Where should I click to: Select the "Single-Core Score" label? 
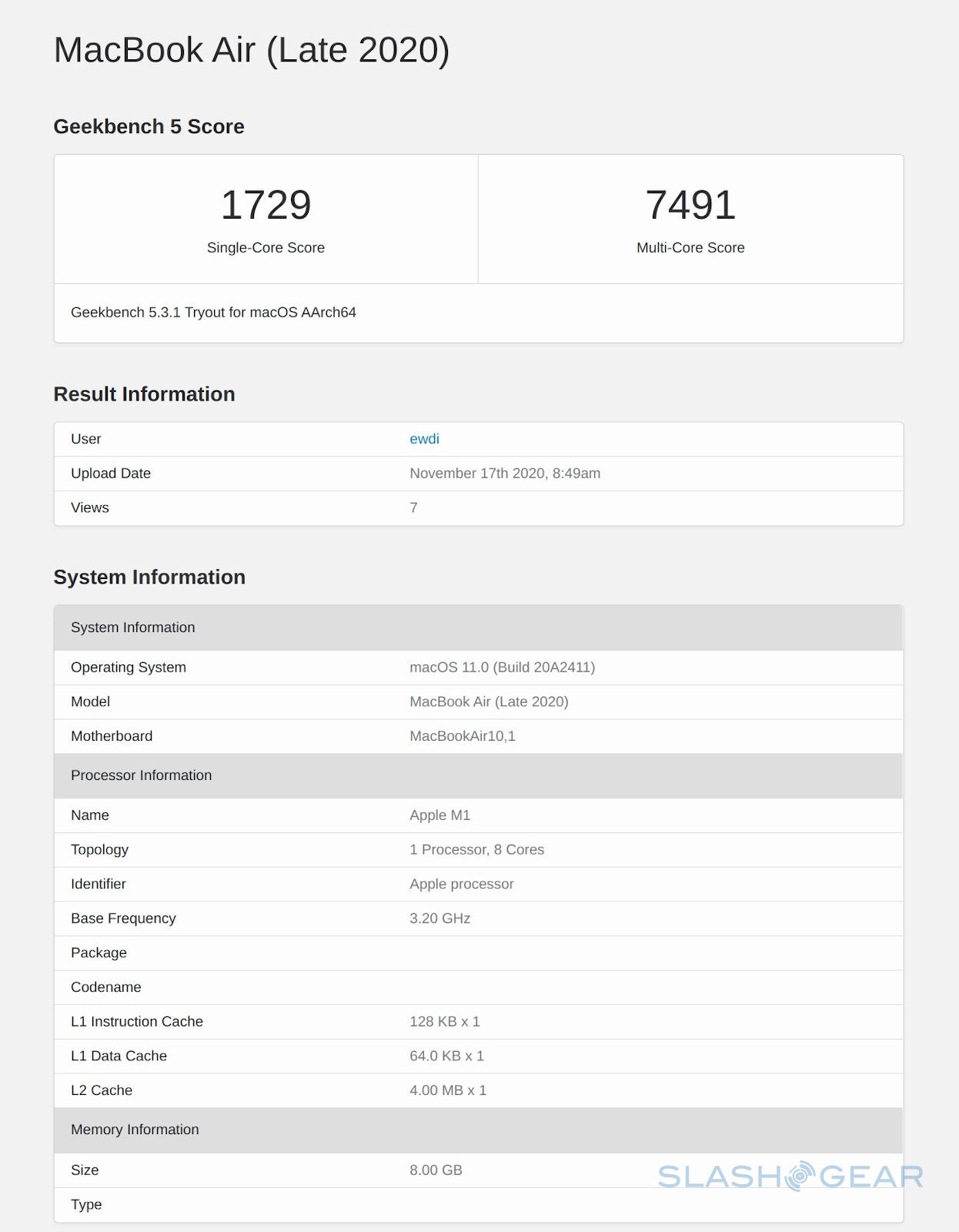pyautogui.click(x=266, y=248)
